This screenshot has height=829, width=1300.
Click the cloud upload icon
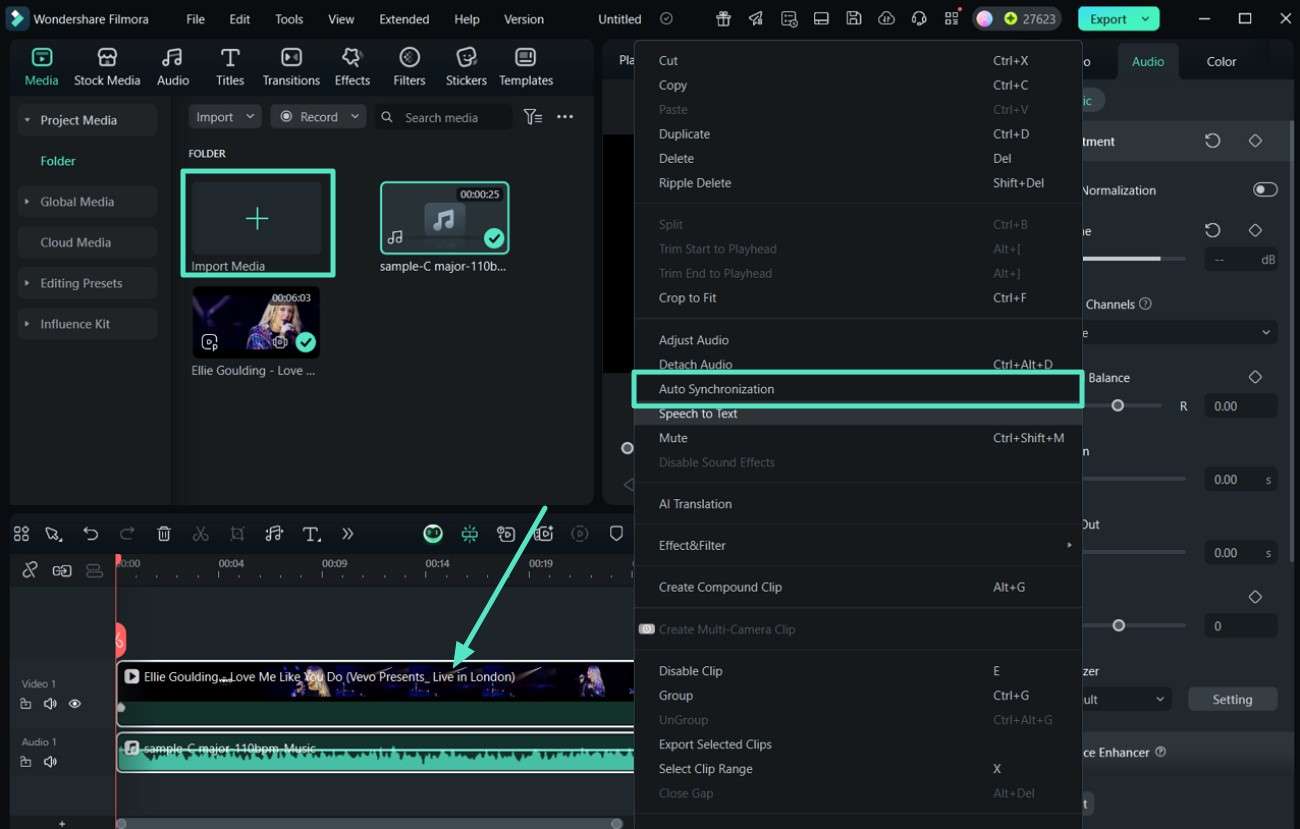886,19
